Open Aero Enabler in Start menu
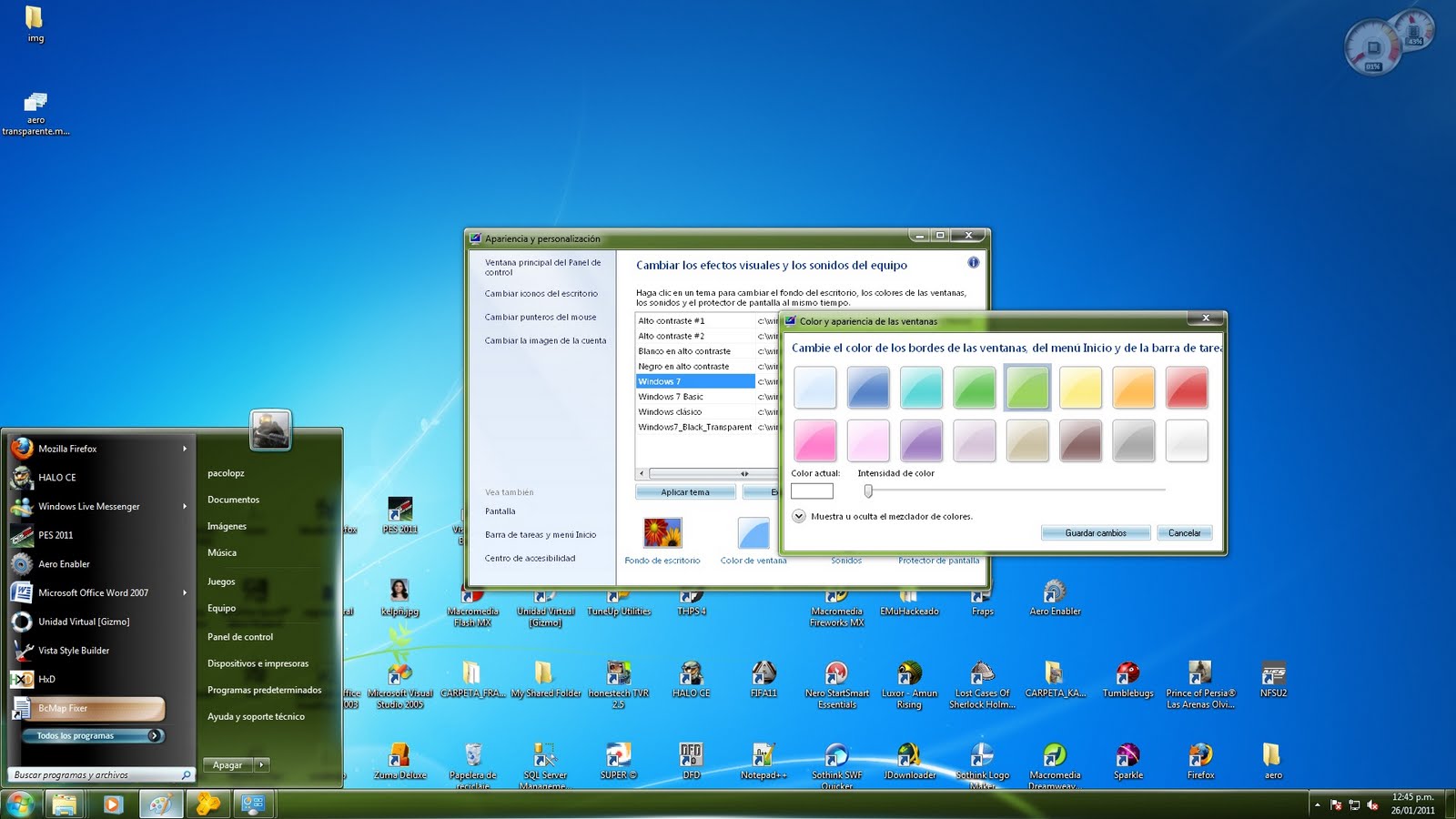This screenshot has height=819, width=1456. [98, 564]
